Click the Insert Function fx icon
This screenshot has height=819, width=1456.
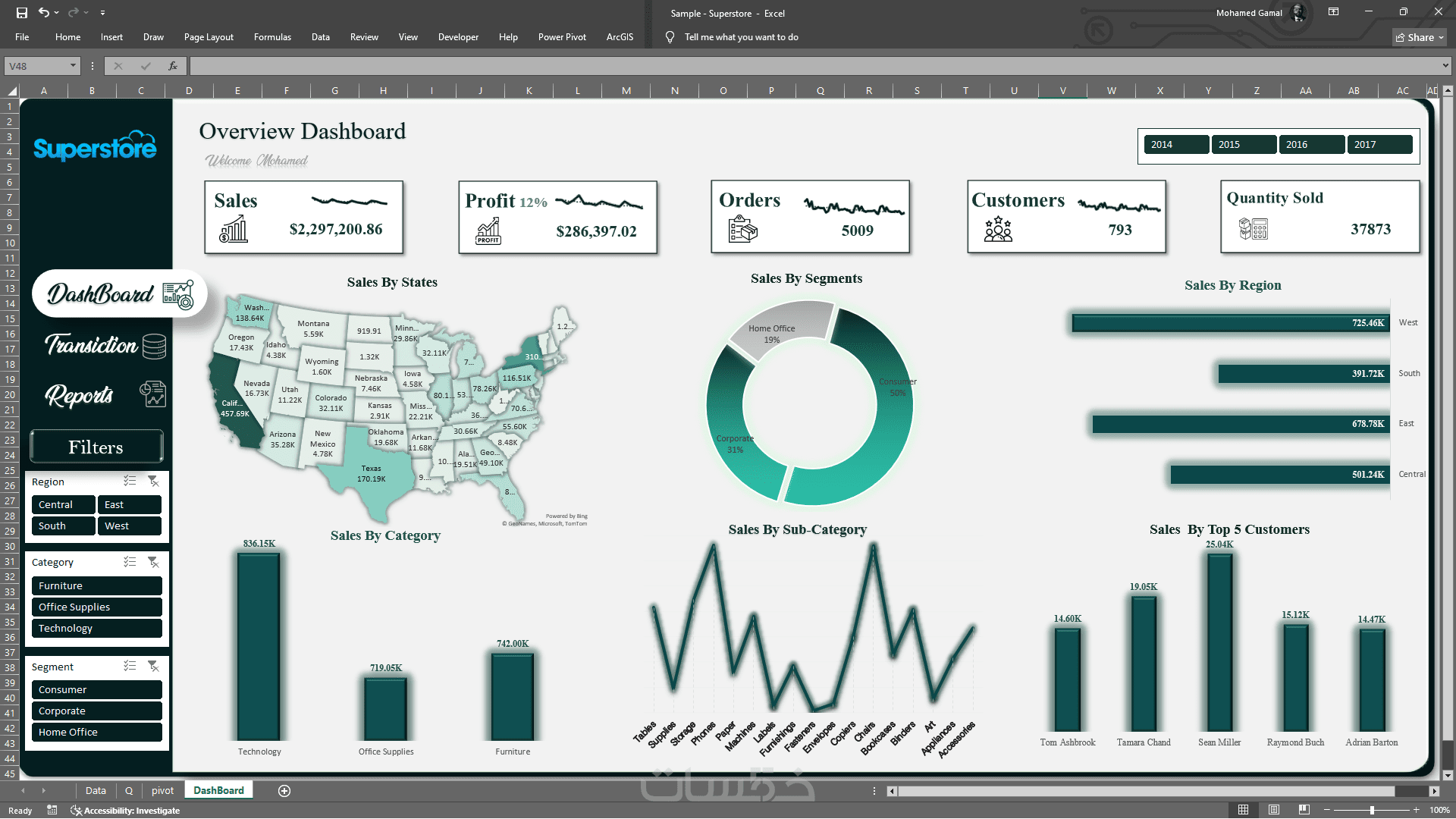coord(173,66)
